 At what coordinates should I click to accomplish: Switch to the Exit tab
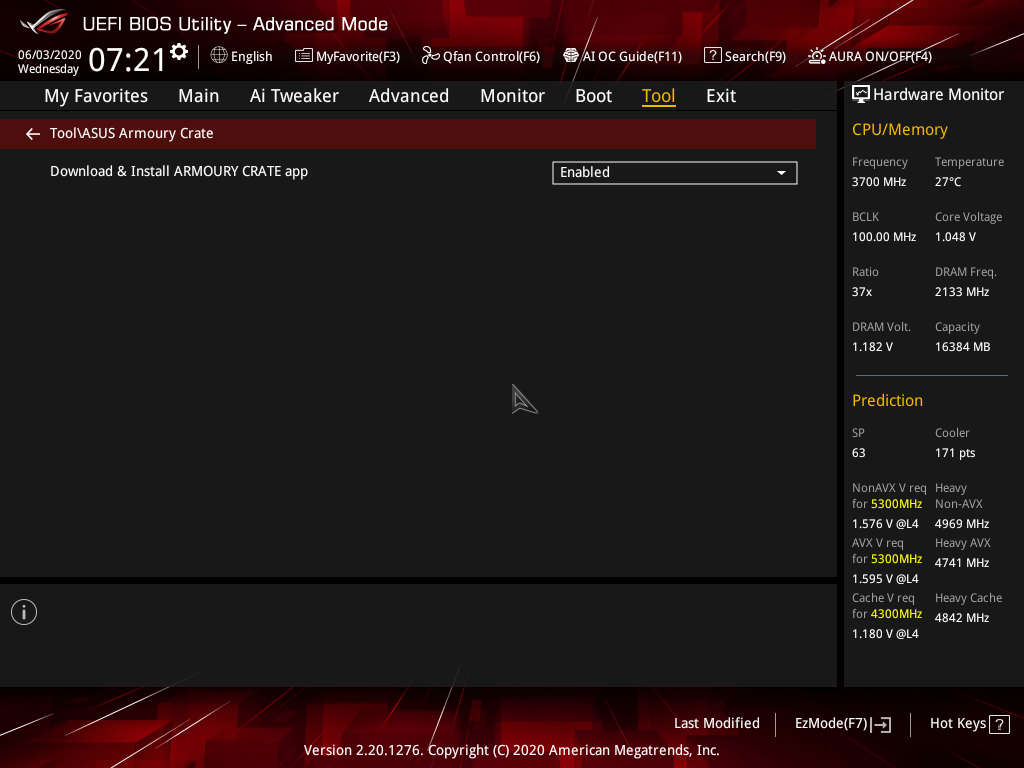pos(720,95)
